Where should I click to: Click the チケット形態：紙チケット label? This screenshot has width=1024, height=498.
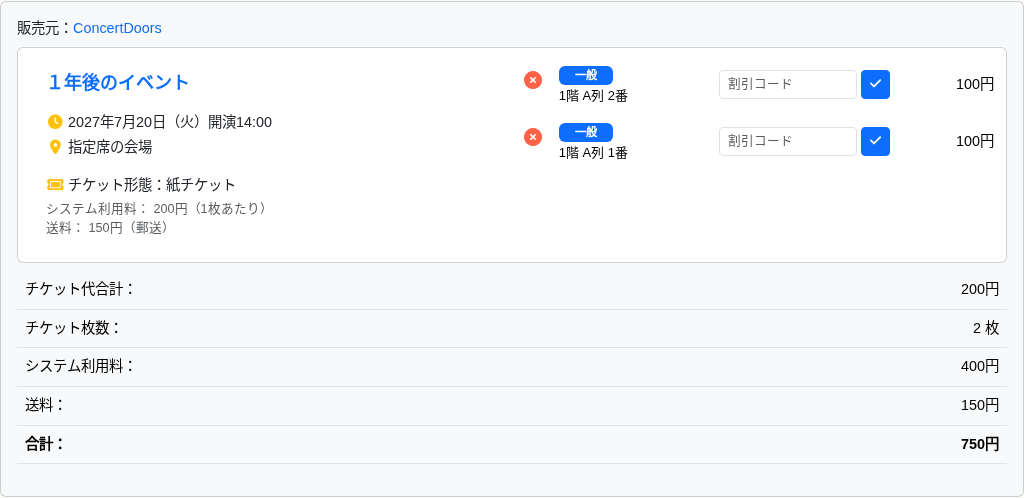click(152, 185)
